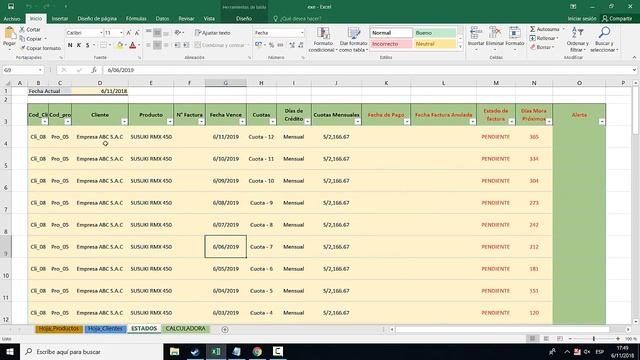Toggle Ajustar texto wrap
Screen dimensions: 640x360
tap(213, 33)
